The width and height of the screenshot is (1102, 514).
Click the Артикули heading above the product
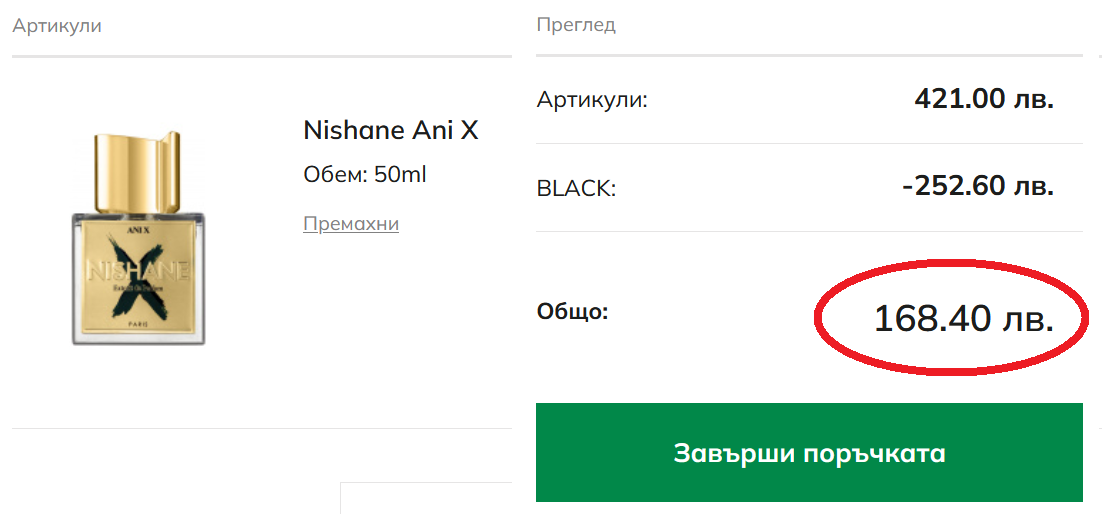click(57, 25)
